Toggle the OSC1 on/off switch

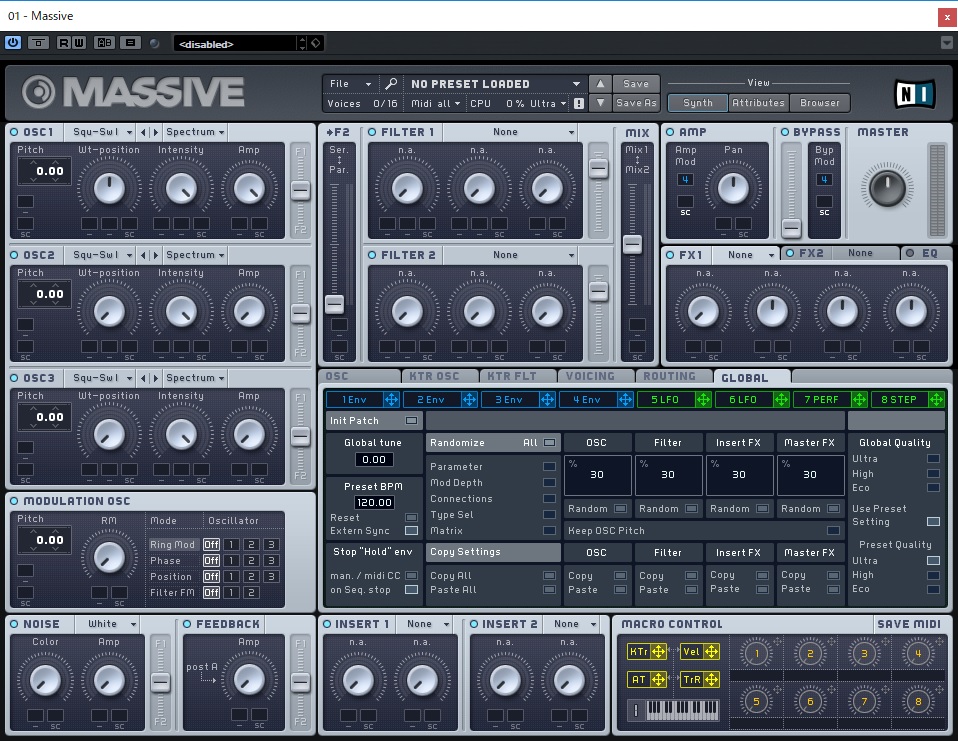point(14,132)
